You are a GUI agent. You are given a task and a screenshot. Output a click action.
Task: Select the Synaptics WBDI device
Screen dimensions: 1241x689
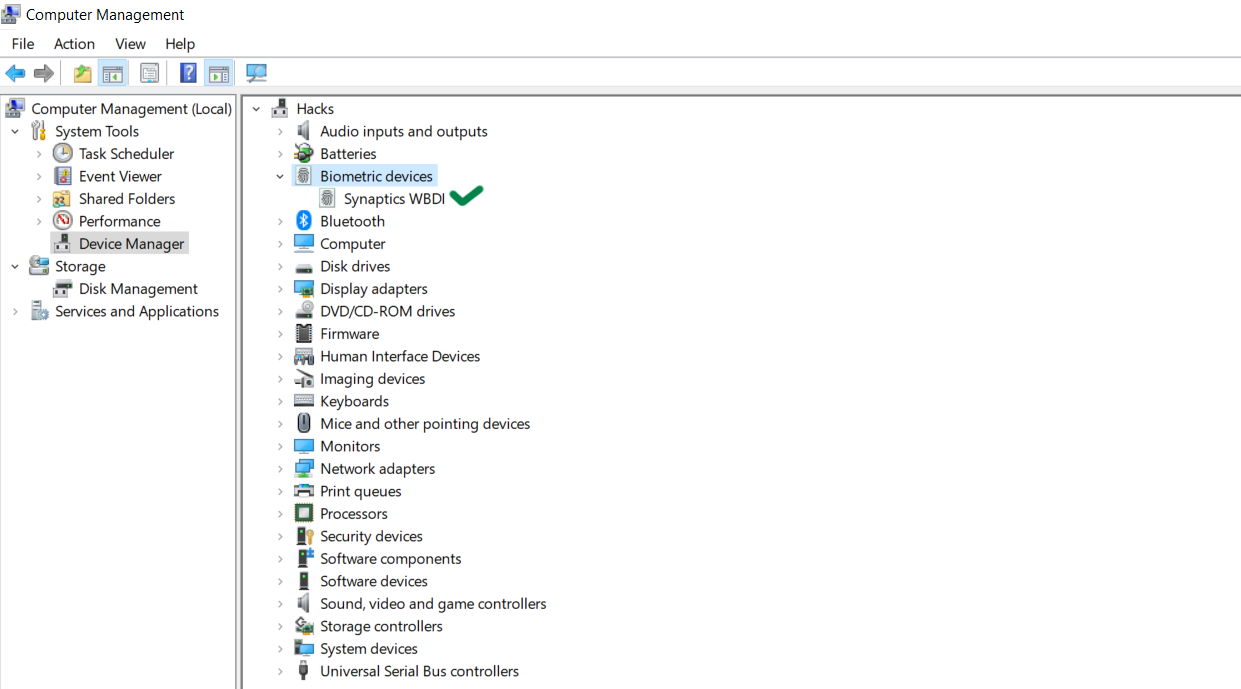396,198
